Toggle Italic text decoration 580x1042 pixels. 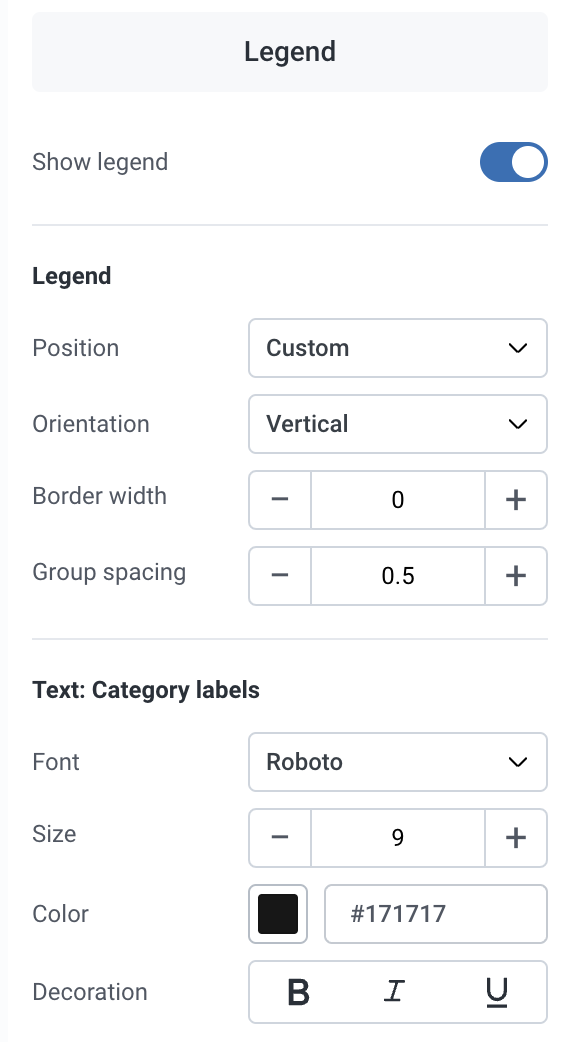[395, 992]
